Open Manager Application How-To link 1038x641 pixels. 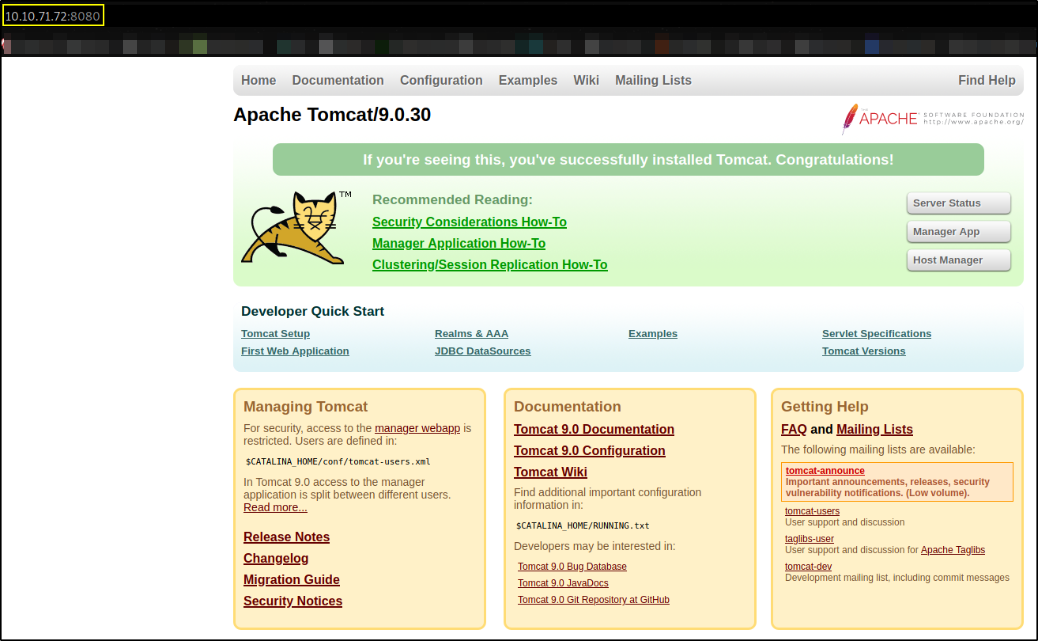point(459,243)
